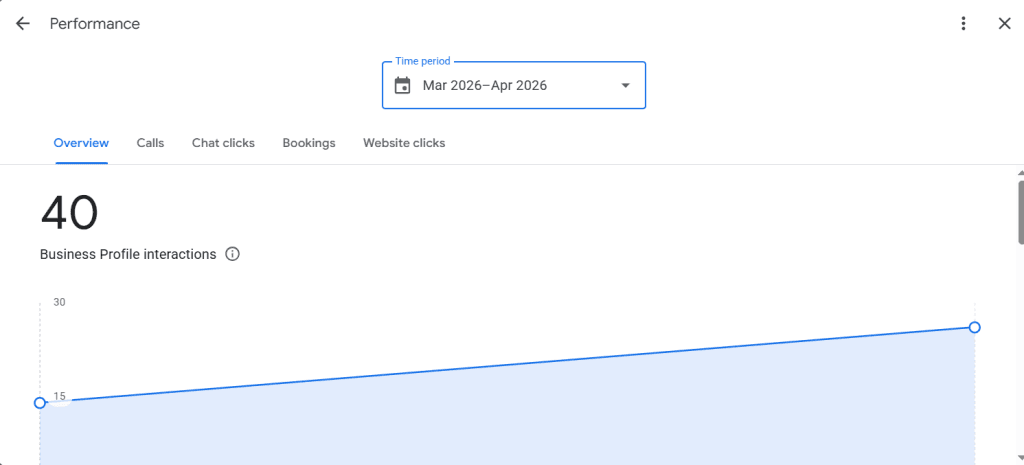Click the calendar icon in Time period
The image size is (1024, 465).
[x=403, y=86]
